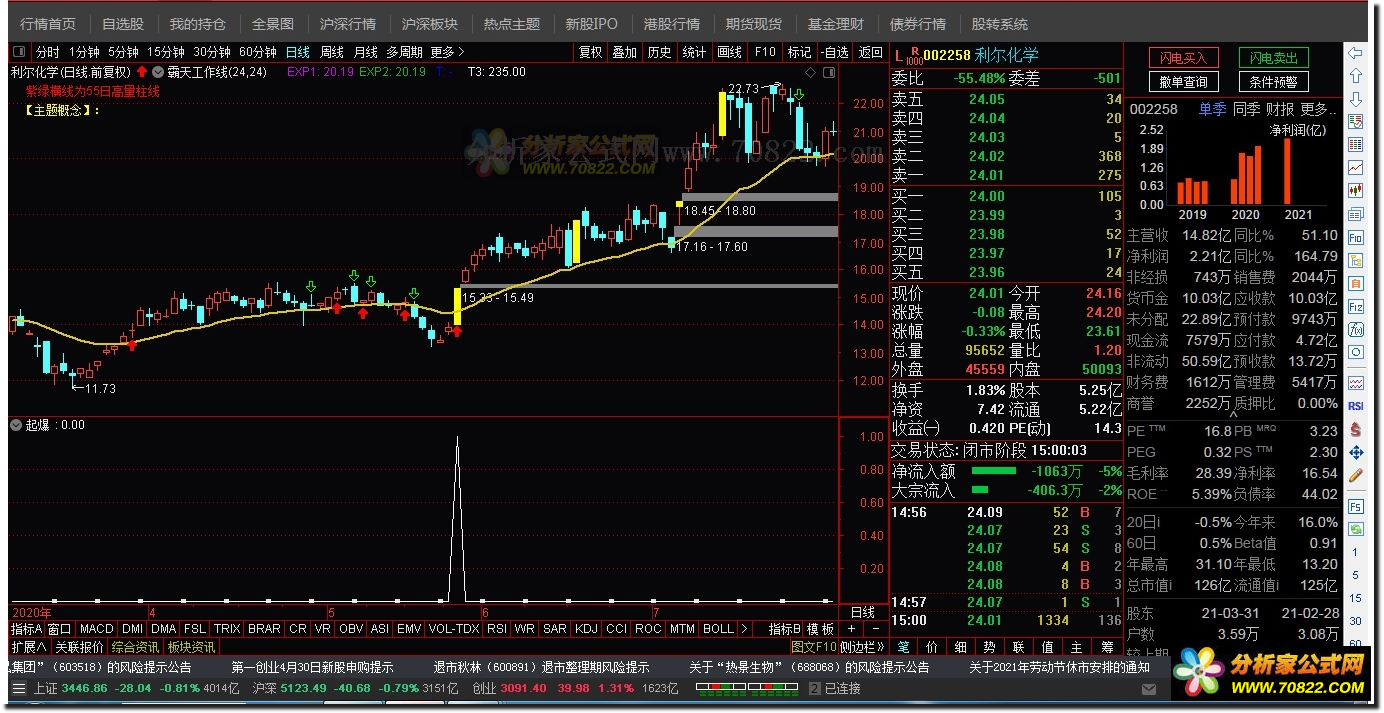Click the F10 icon in right sidebar
The image size is (1384, 713).
coord(1356,237)
